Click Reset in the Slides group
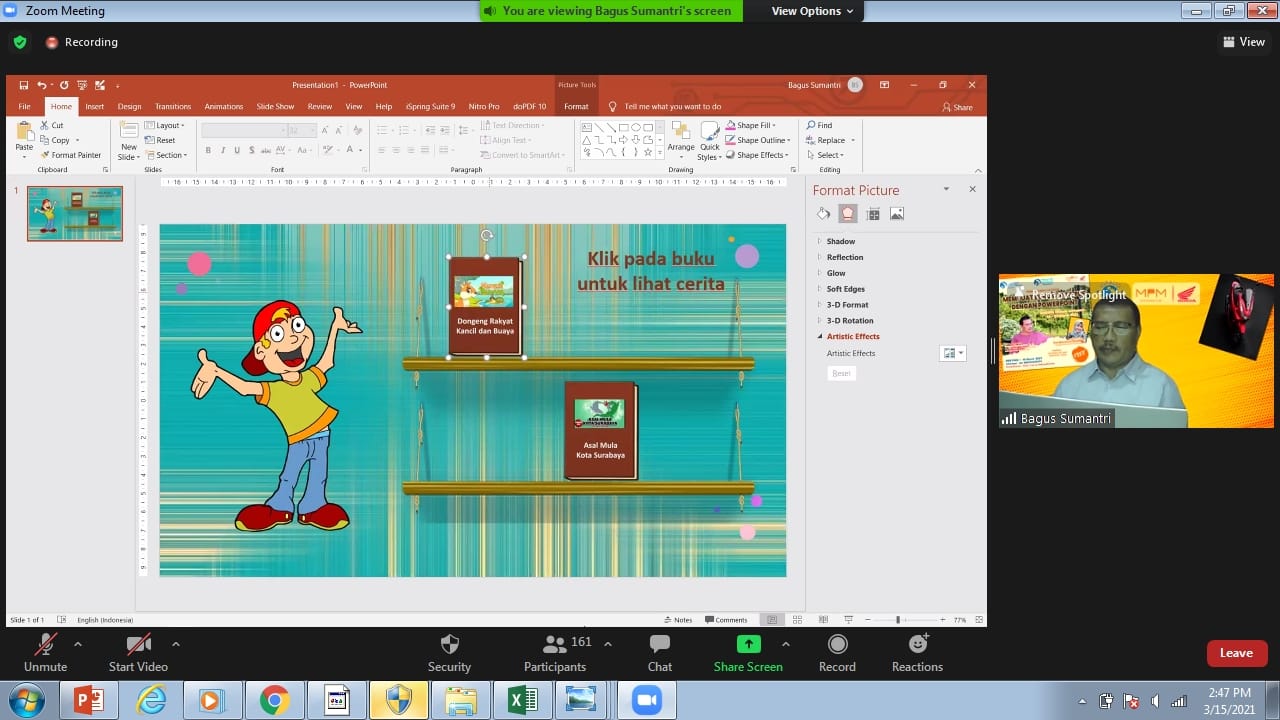The image size is (1280, 720). [x=160, y=140]
